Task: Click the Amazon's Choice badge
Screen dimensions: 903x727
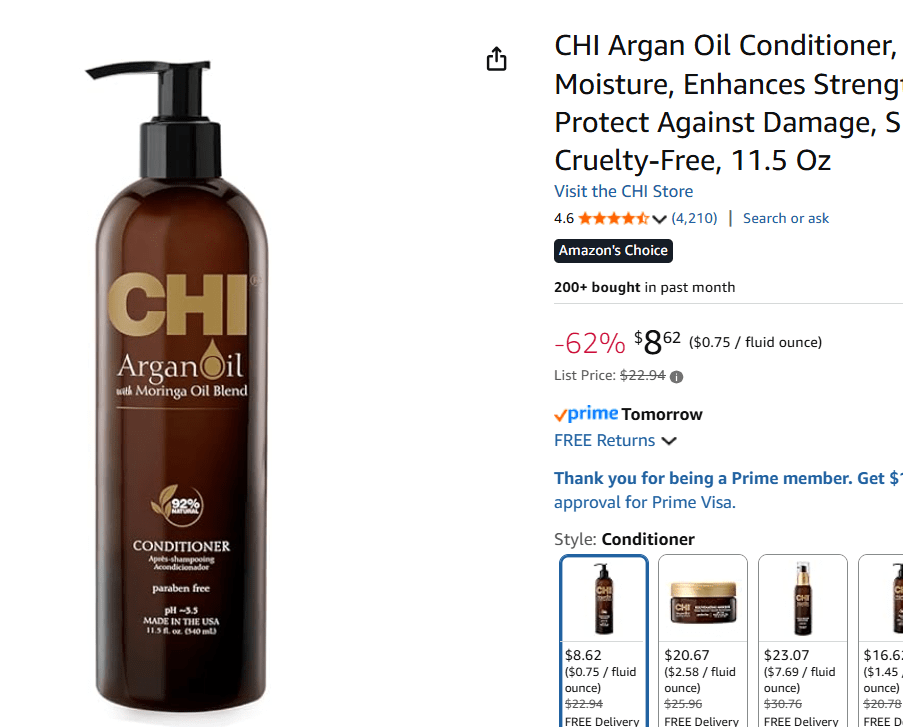Action: coord(613,251)
